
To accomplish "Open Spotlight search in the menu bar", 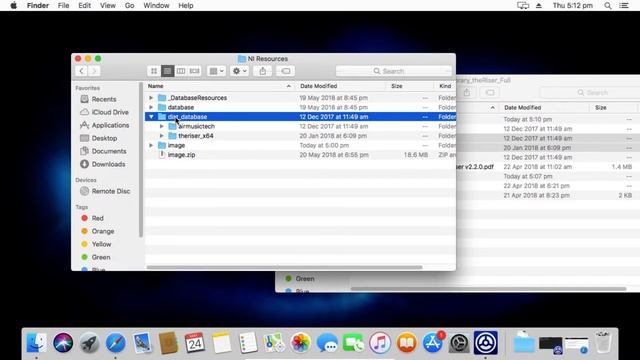I will point(608,5).
